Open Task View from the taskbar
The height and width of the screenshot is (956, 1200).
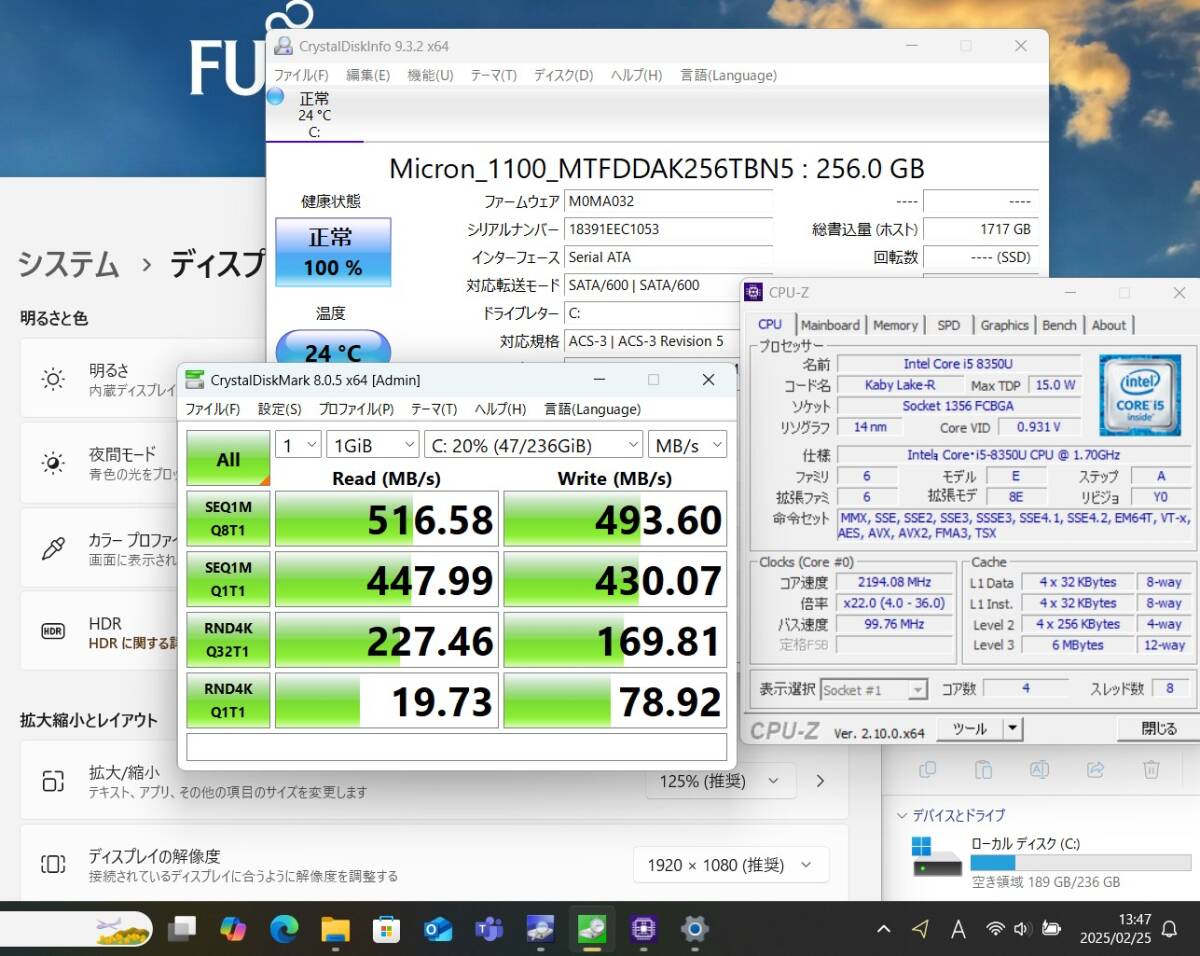tap(182, 929)
